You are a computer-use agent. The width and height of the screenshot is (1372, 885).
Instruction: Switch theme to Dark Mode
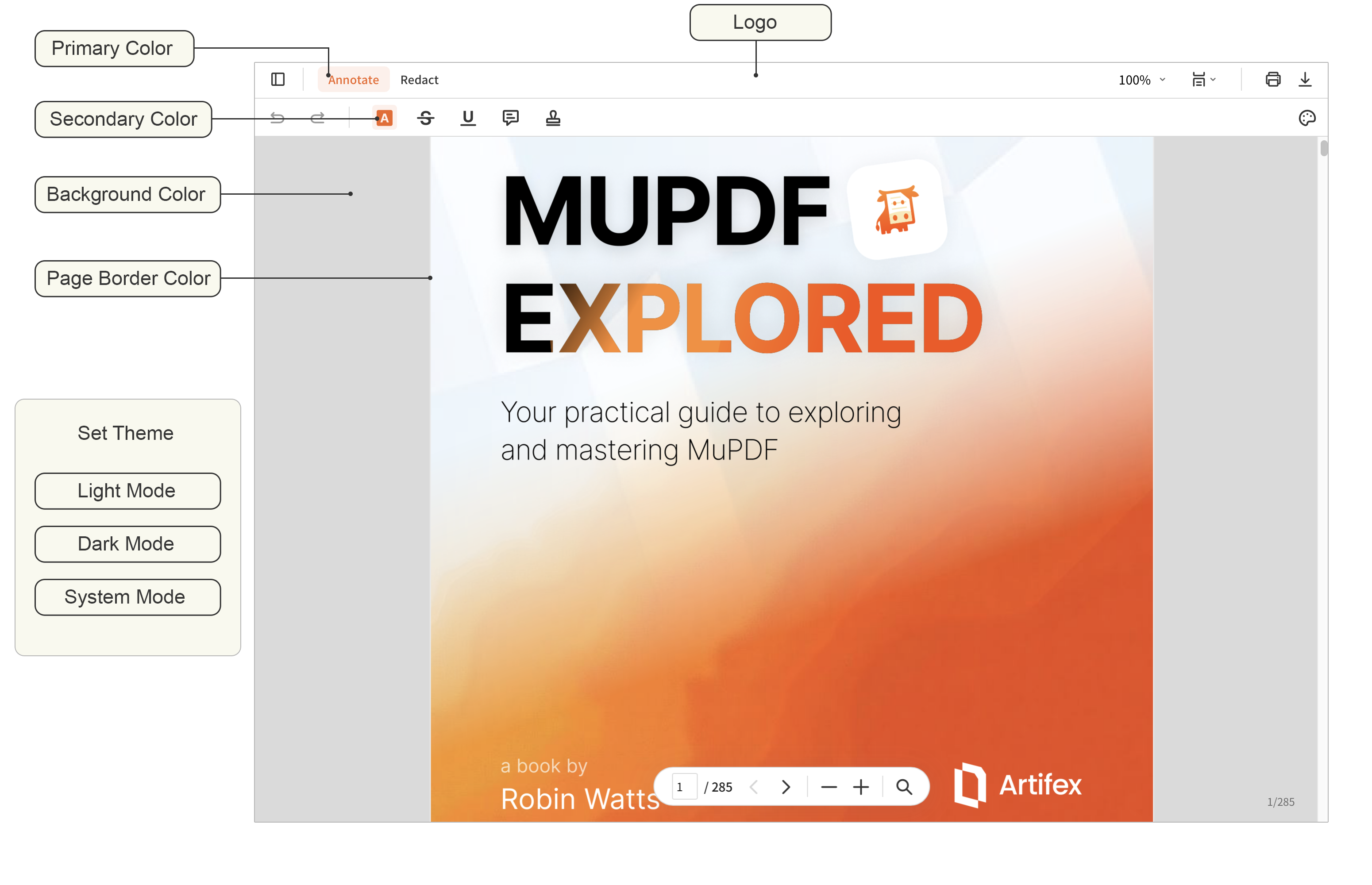click(127, 544)
